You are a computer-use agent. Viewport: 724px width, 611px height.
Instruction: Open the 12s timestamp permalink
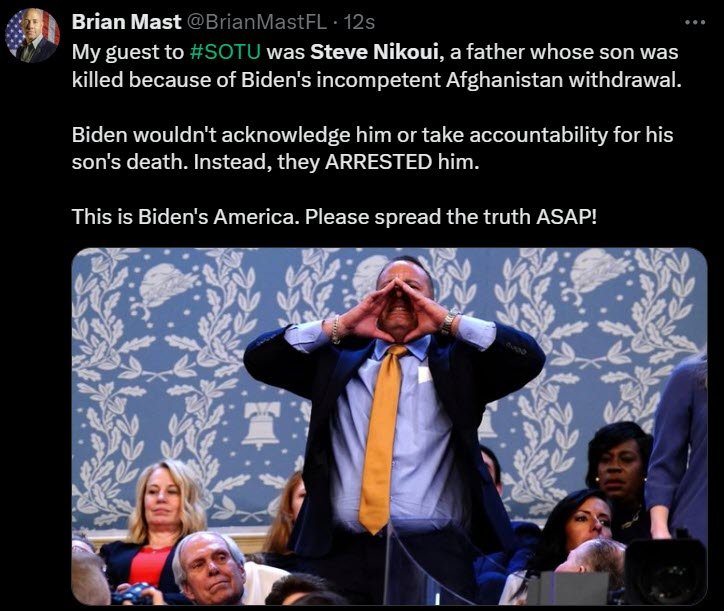(x=360, y=22)
